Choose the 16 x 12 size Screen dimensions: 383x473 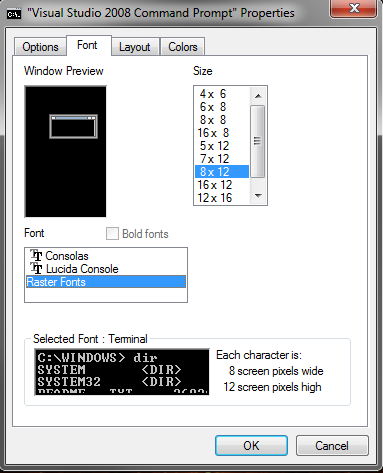point(222,185)
